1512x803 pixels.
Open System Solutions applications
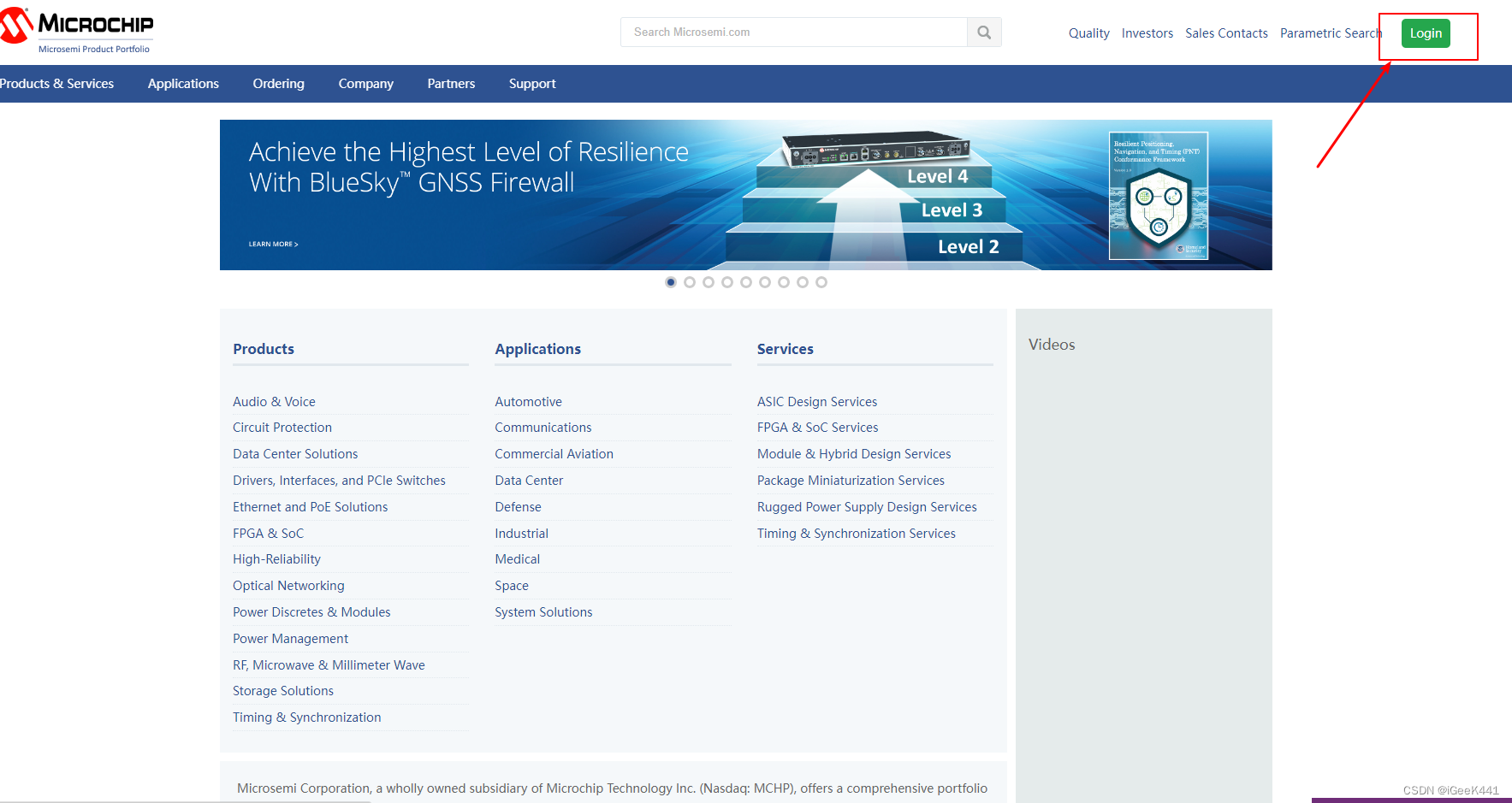pos(543,612)
